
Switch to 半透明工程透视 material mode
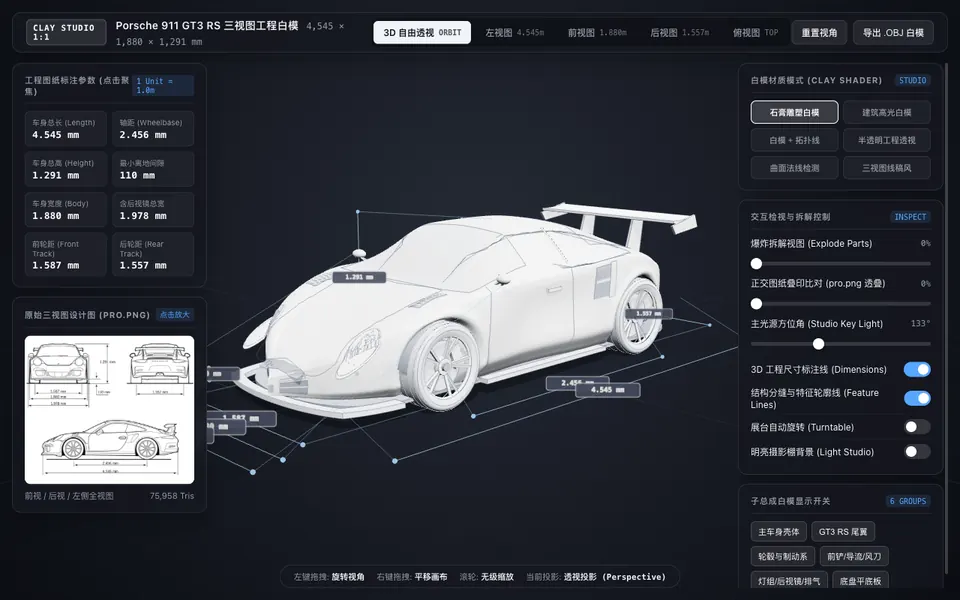[x=887, y=140]
